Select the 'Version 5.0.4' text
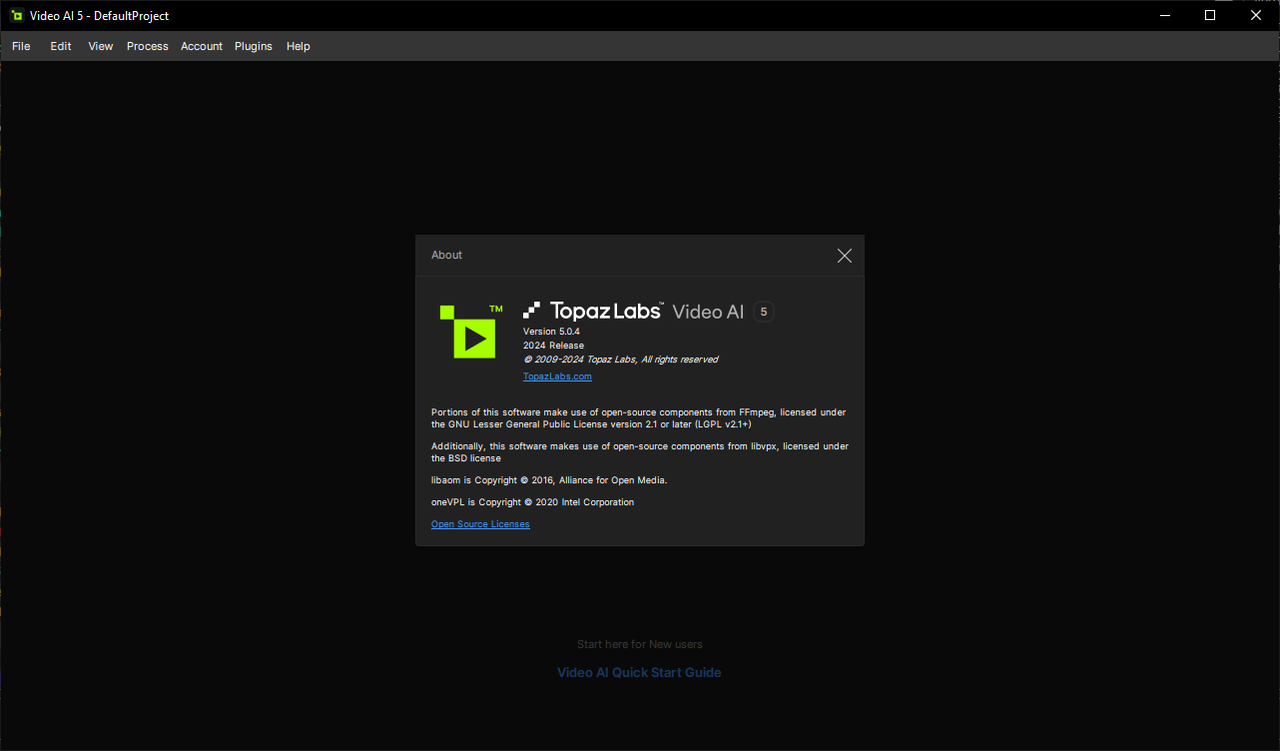The width and height of the screenshot is (1280, 751). coord(551,331)
